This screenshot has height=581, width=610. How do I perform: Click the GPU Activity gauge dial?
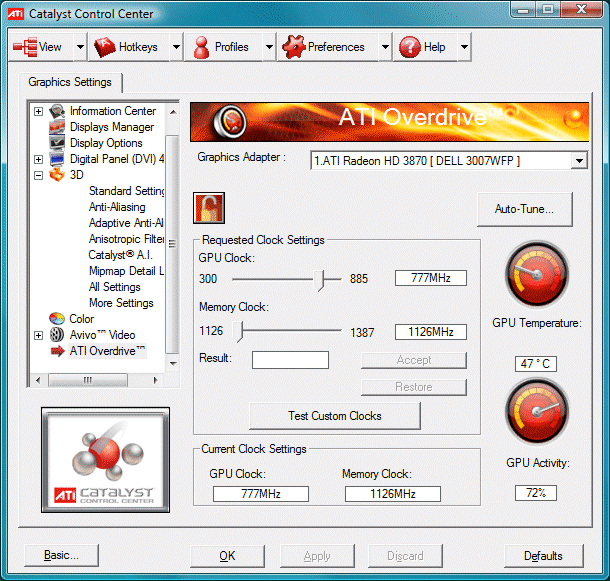point(537,411)
